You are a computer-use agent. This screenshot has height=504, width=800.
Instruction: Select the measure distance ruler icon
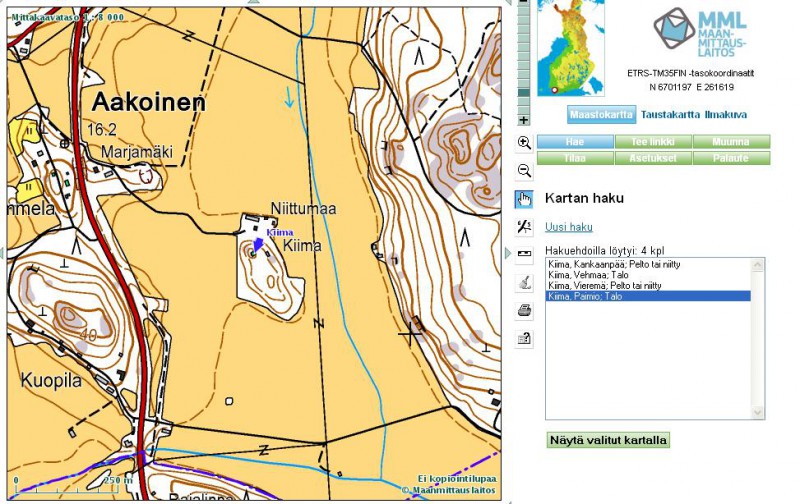coord(524,255)
